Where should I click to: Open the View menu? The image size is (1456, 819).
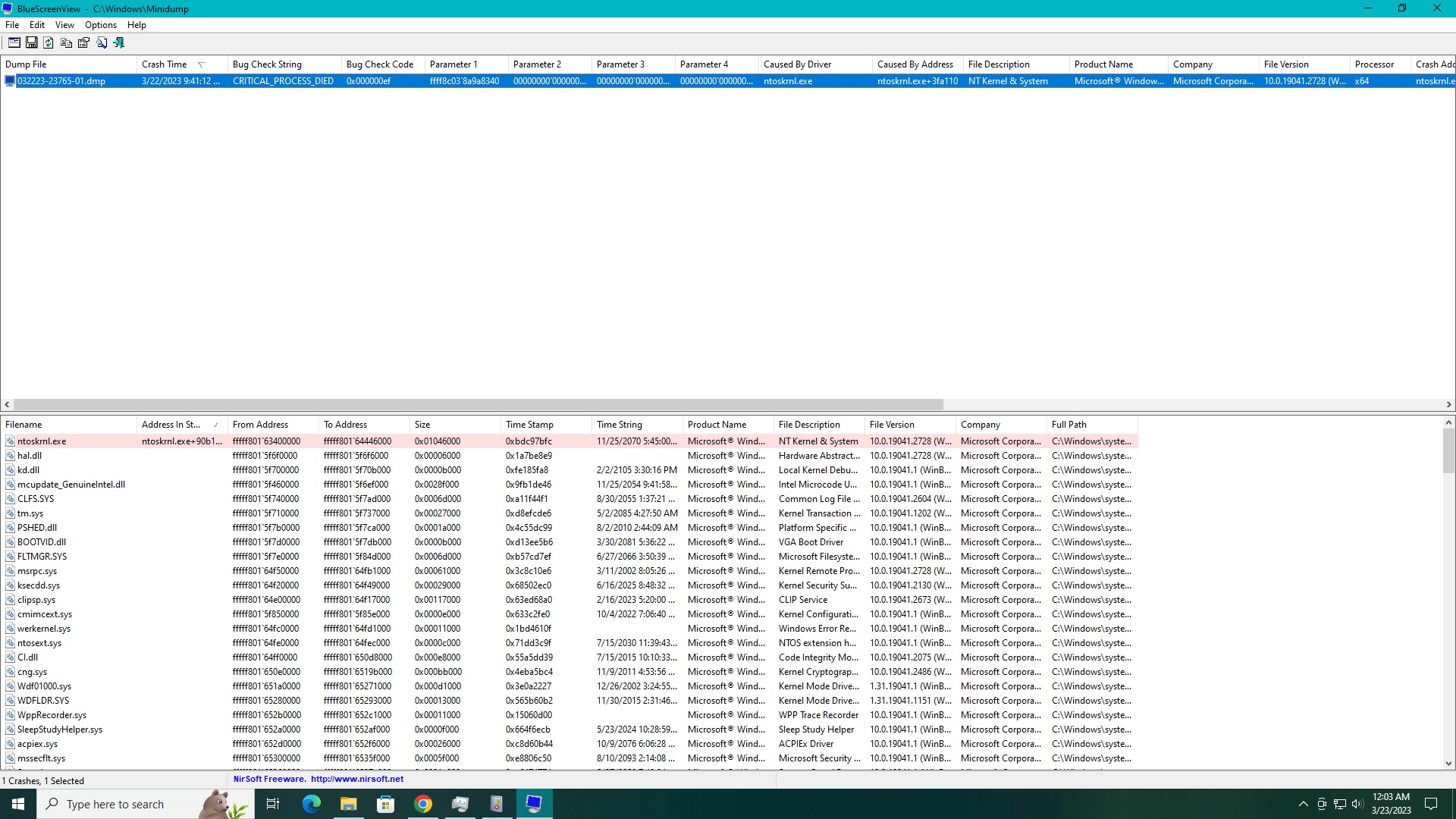(x=64, y=25)
